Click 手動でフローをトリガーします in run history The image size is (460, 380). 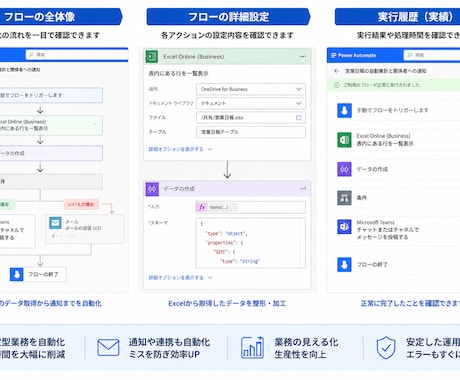(x=392, y=110)
